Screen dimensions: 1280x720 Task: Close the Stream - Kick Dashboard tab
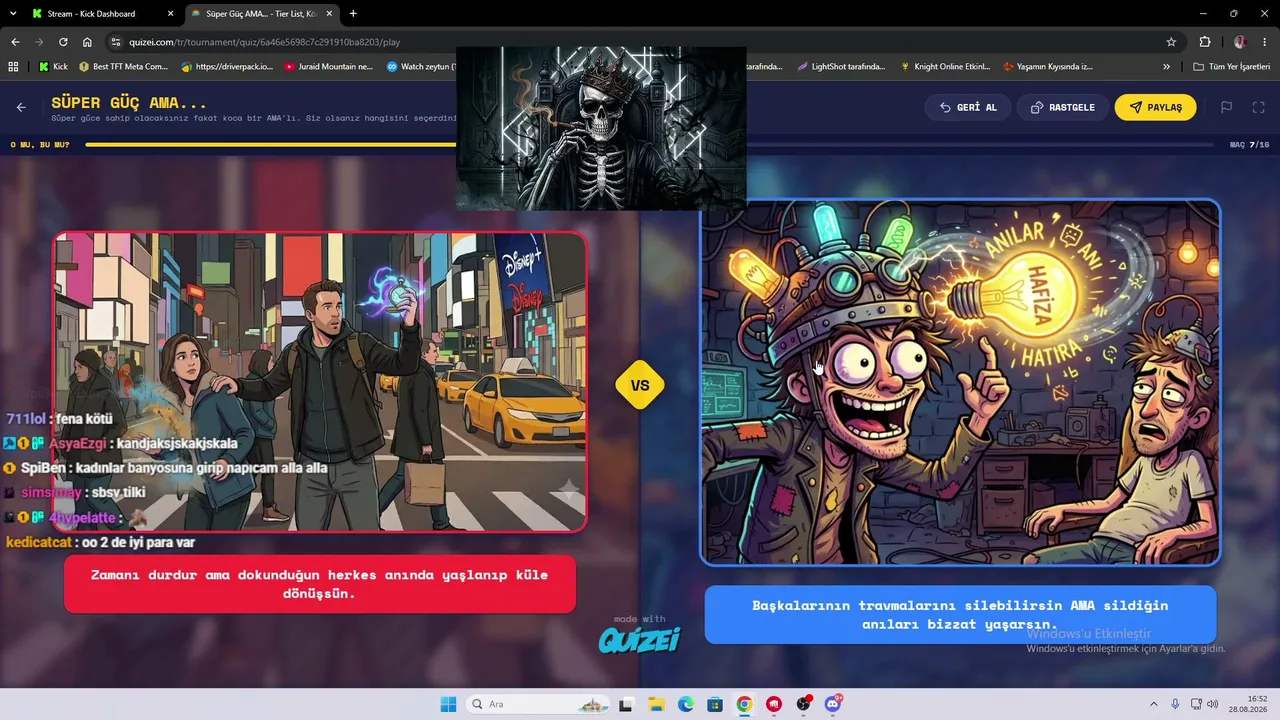click(170, 14)
